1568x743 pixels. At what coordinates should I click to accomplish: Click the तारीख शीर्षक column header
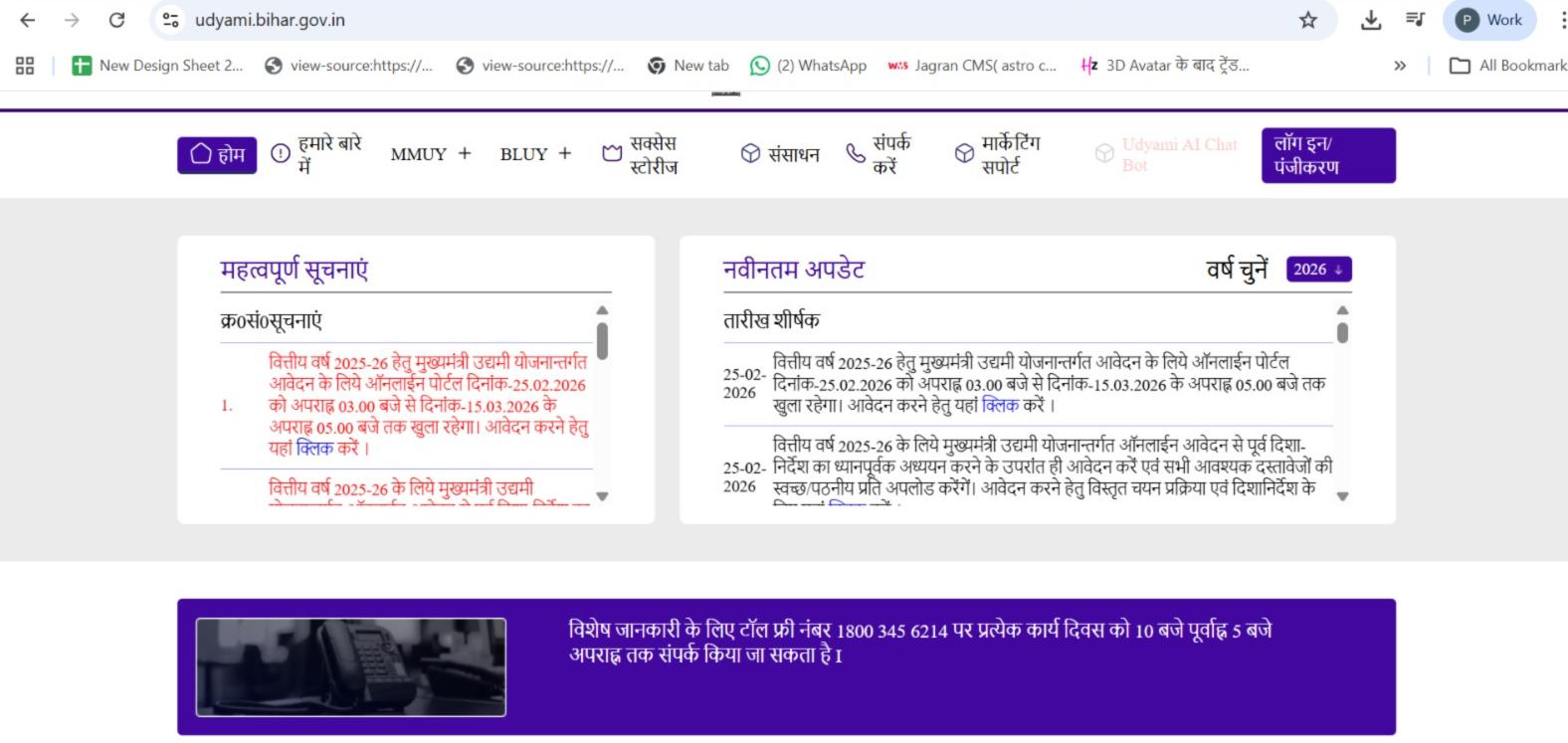pos(771,320)
